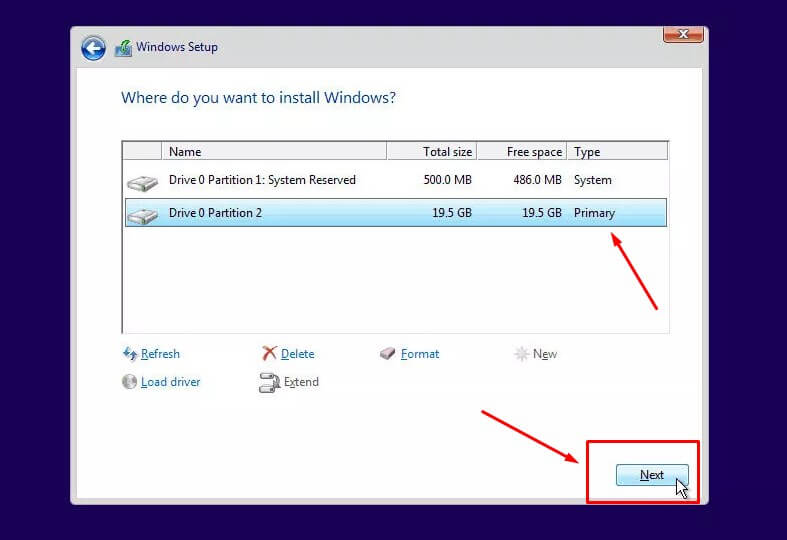787x540 pixels.
Task: Open the Load driver link
Action: point(171,382)
